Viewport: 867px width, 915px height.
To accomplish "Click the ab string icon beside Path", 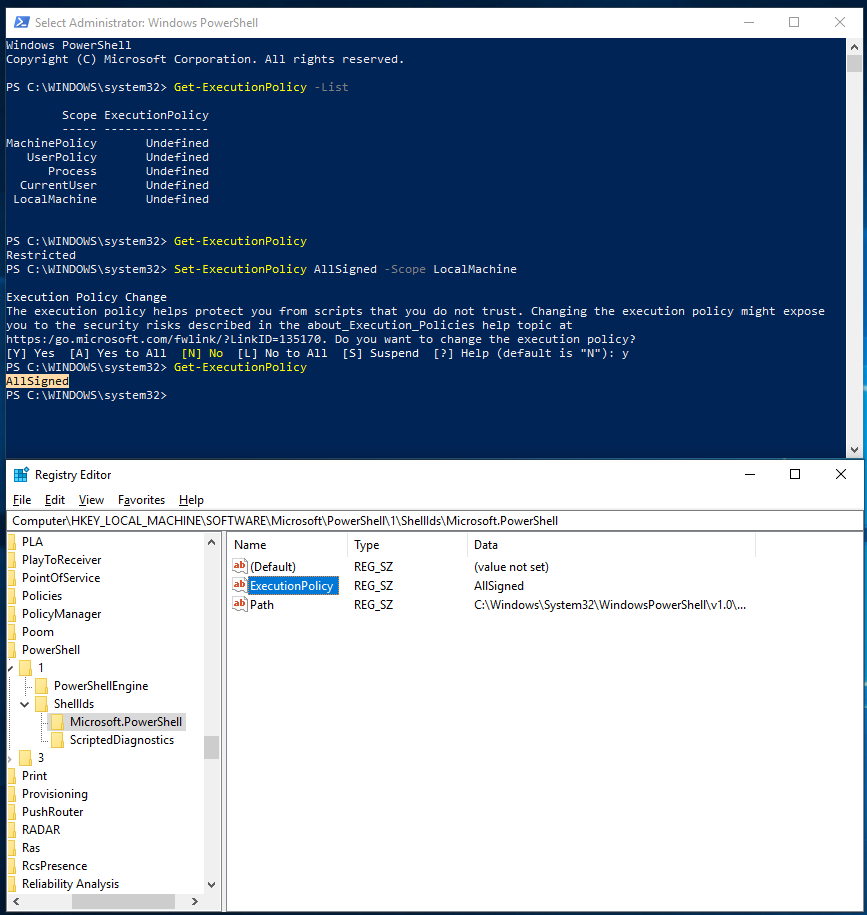I will tap(239, 604).
